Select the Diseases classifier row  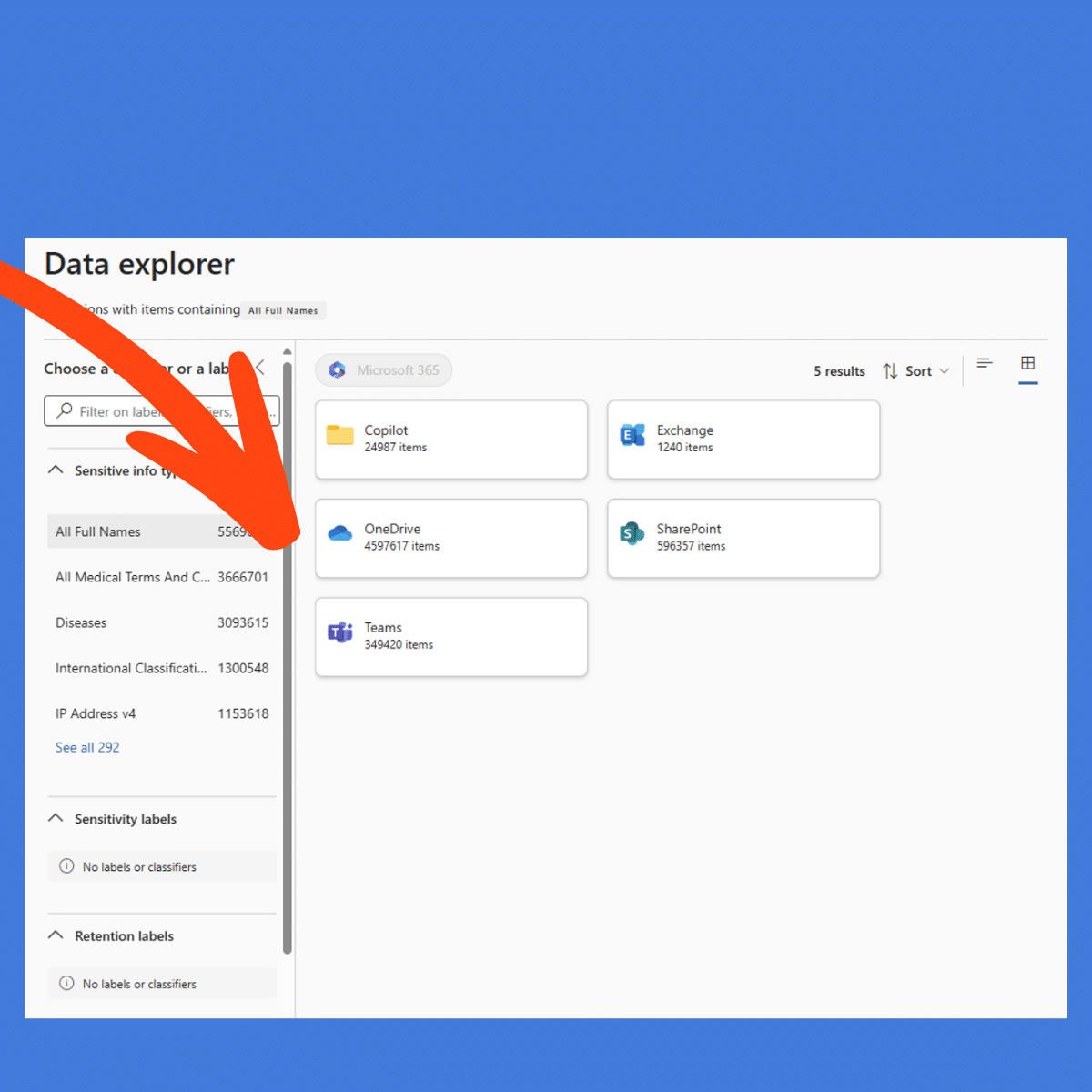click(x=162, y=622)
